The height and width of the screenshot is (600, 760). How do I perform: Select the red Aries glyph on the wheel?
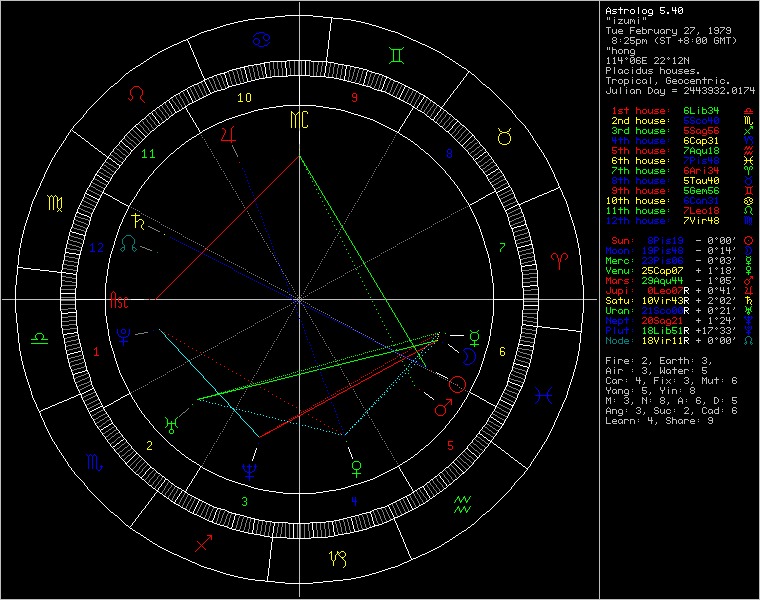559,261
